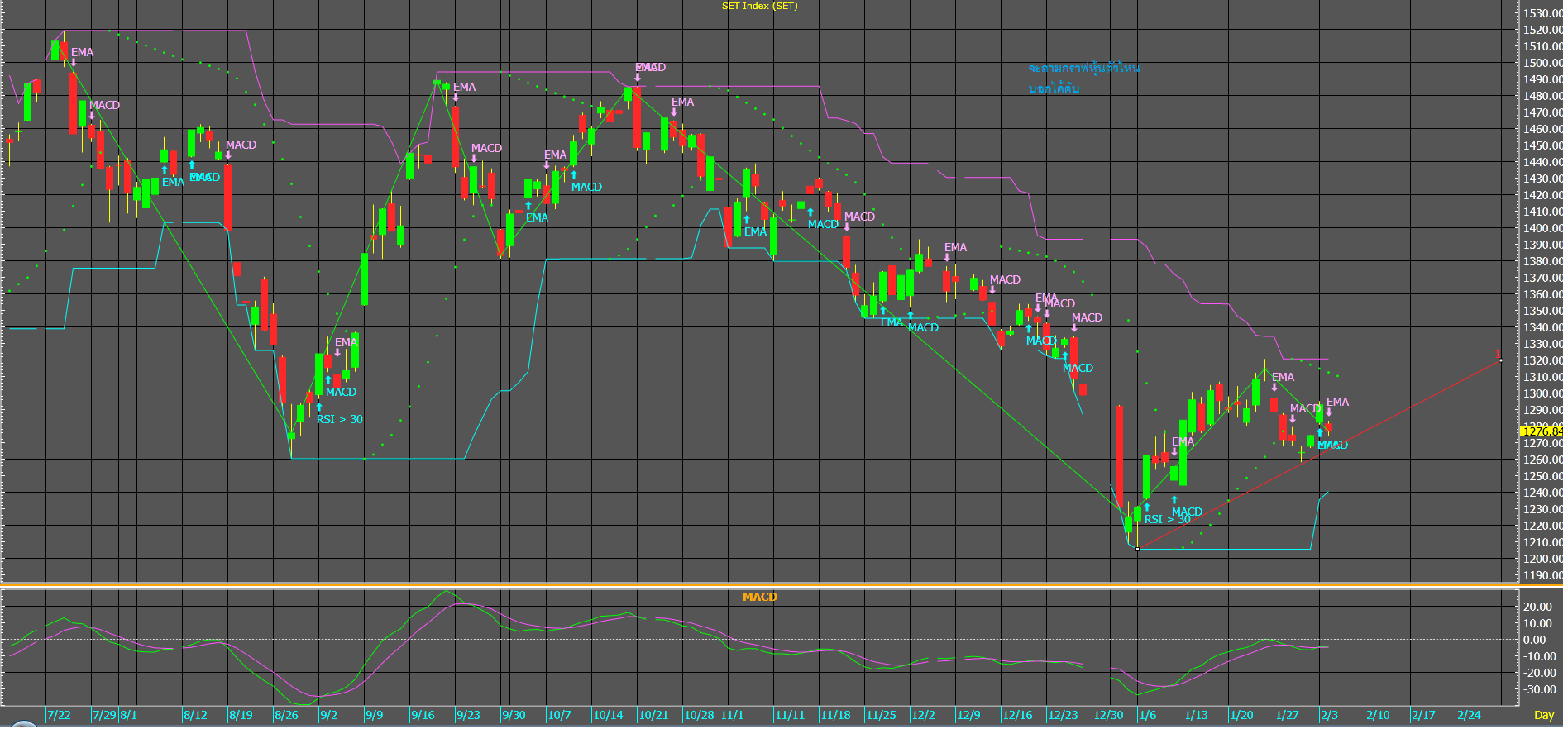Click the 1450.00 price level label
The height and width of the screenshot is (729, 1568).
pyautogui.click(x=1543, y=145)
